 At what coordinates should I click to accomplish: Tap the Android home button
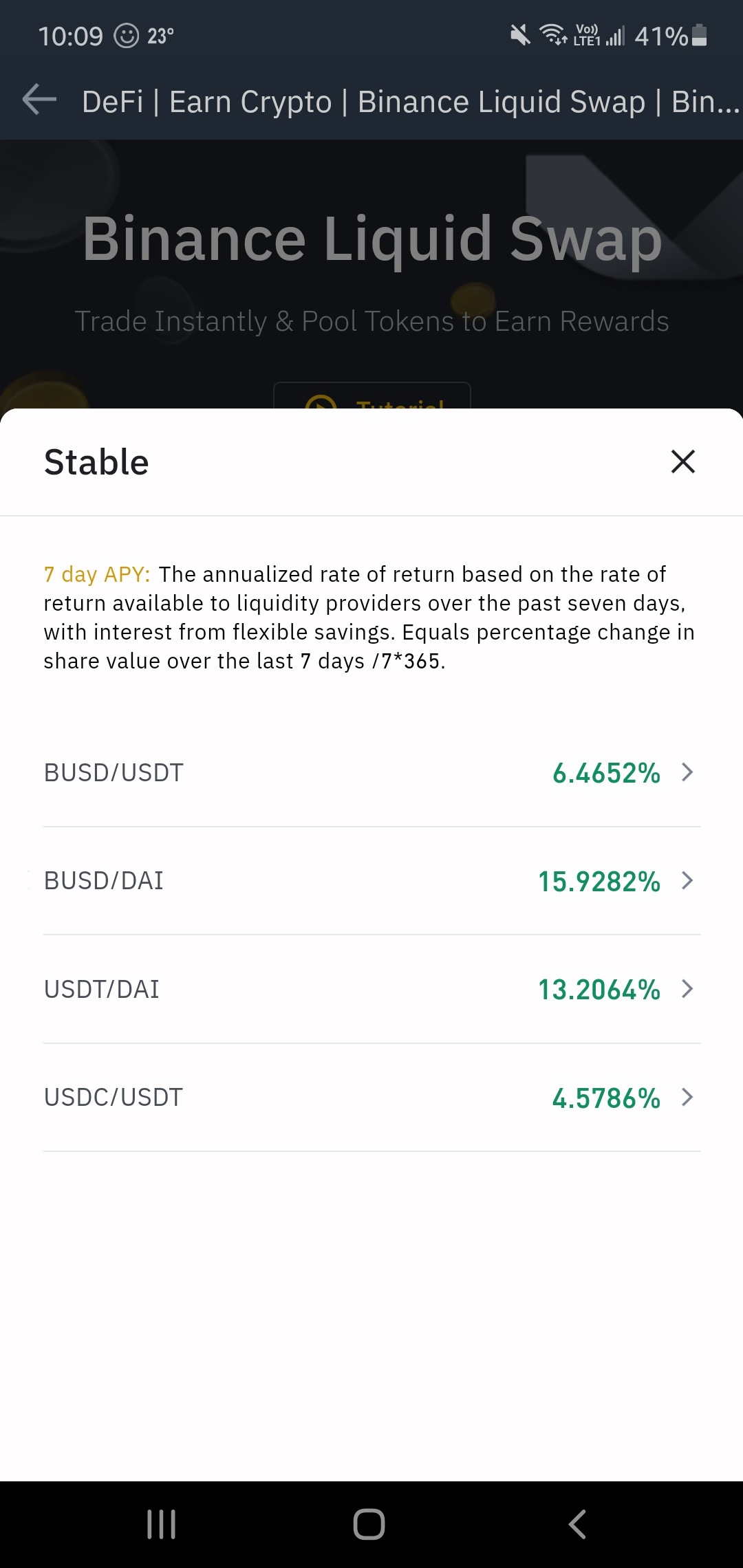coord(369,1524)
